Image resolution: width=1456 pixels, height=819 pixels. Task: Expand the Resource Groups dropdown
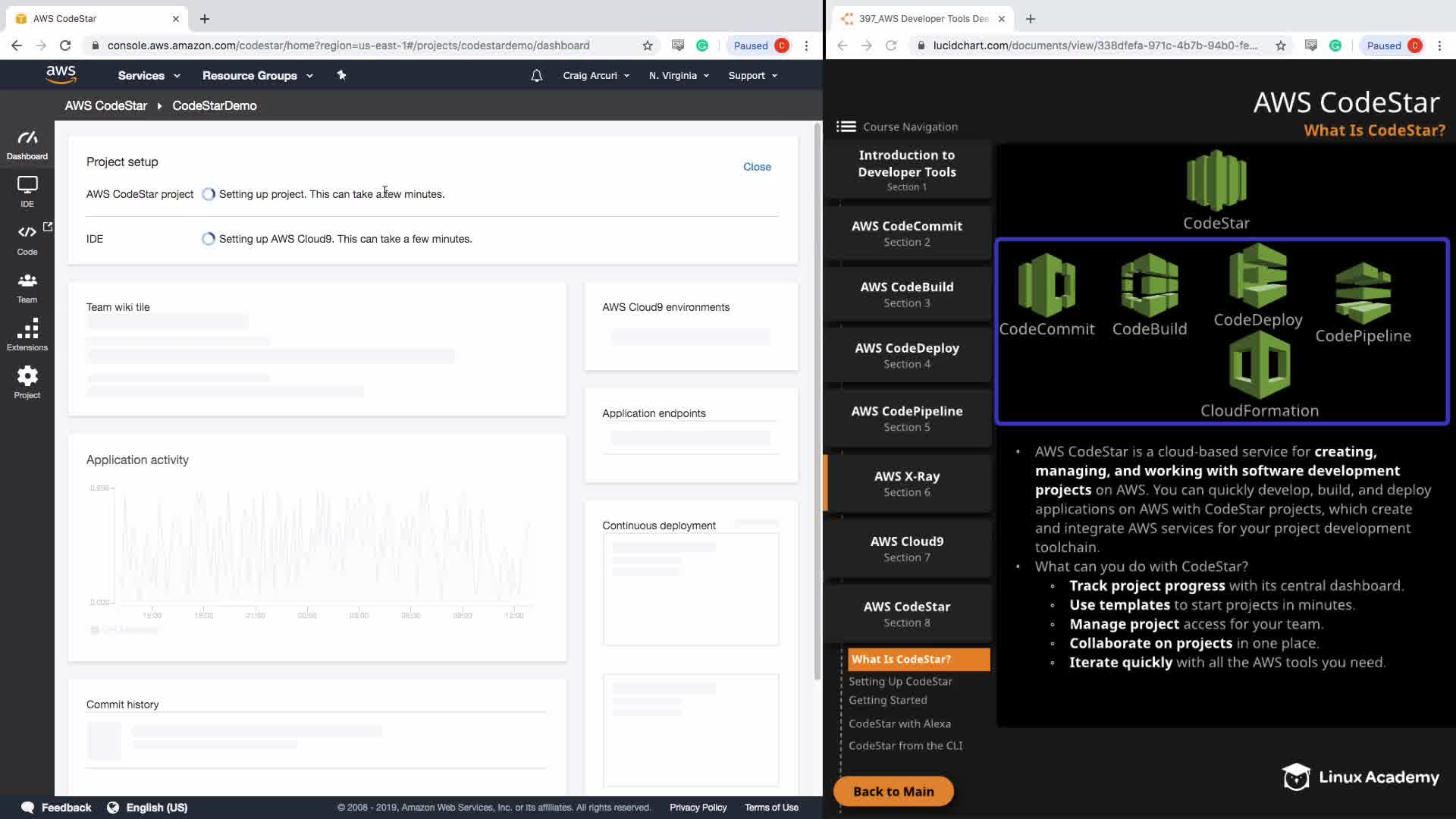click(x=257, y=75)
